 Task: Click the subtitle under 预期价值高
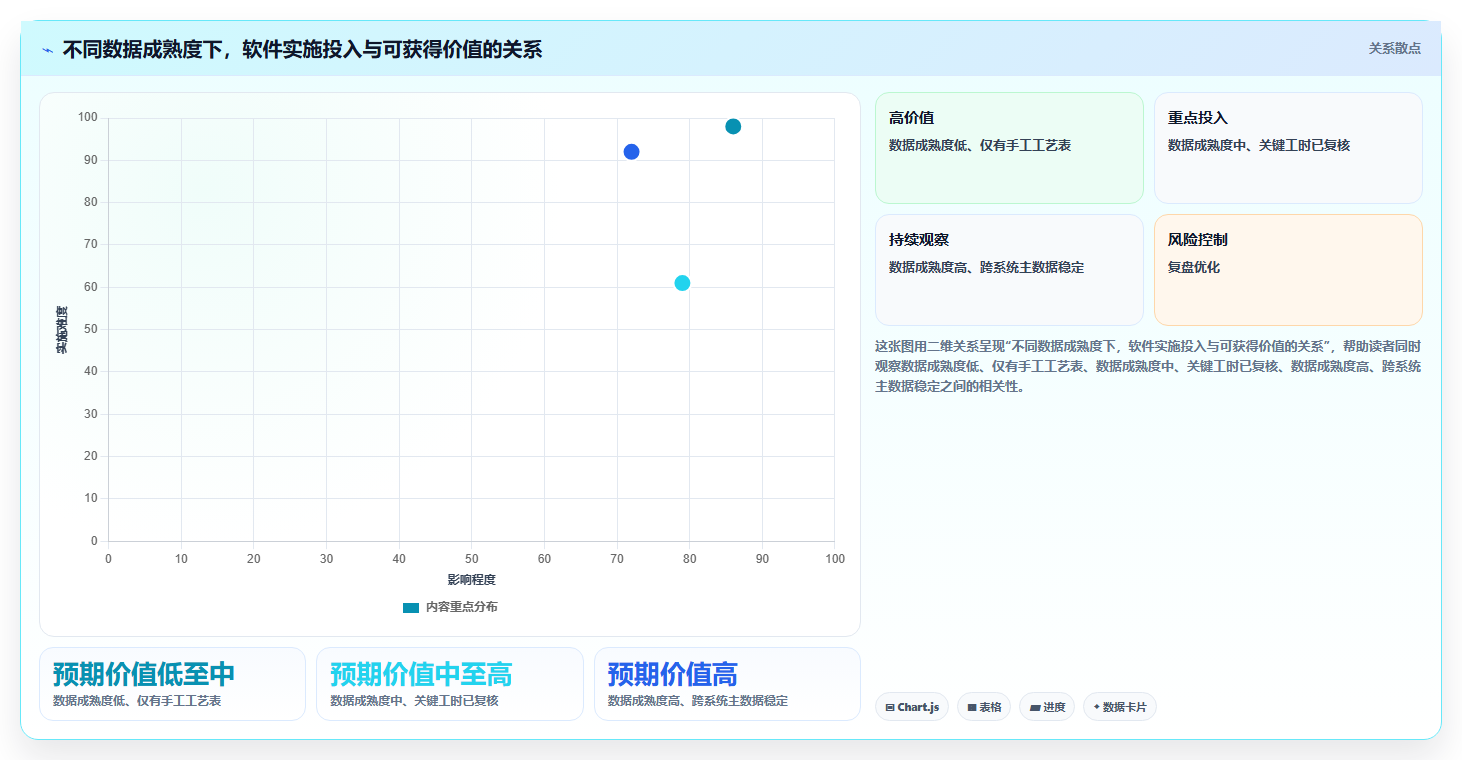click(698, 701)
